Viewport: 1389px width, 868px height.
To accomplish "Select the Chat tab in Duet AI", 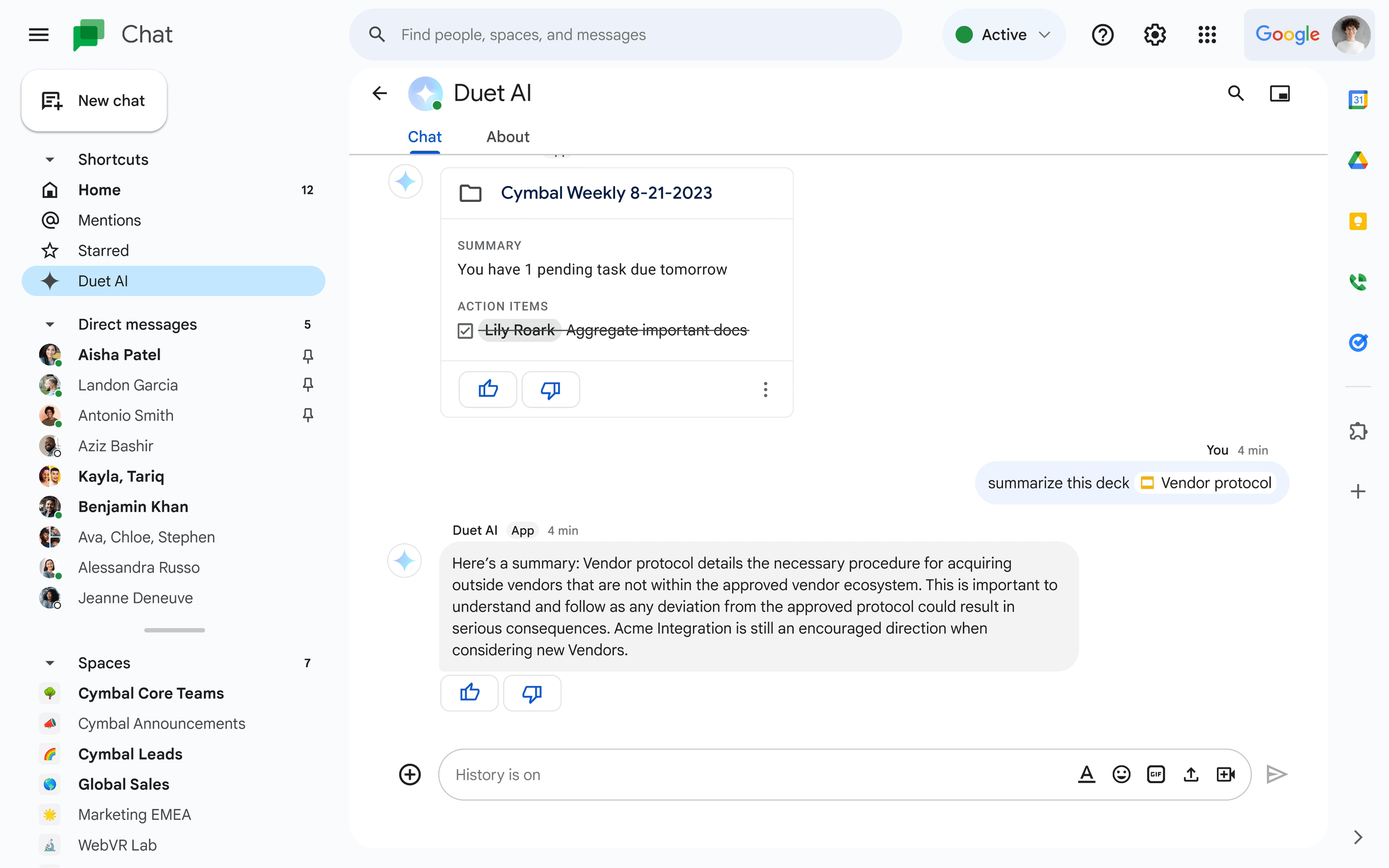I will (x=424, y=136).
